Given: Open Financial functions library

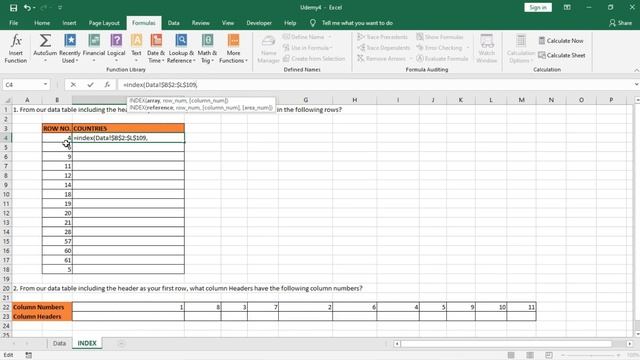Looking at the screenshot, I should click(x=94, y=49).
